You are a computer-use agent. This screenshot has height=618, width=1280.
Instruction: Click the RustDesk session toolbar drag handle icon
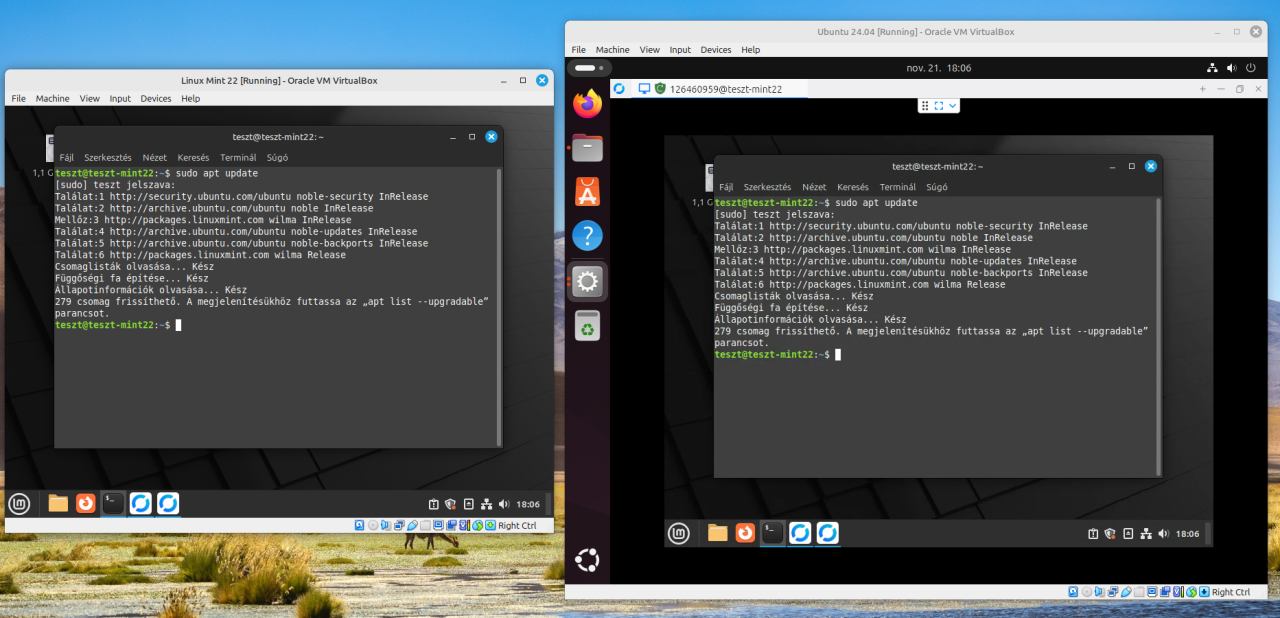pos(924,105)
